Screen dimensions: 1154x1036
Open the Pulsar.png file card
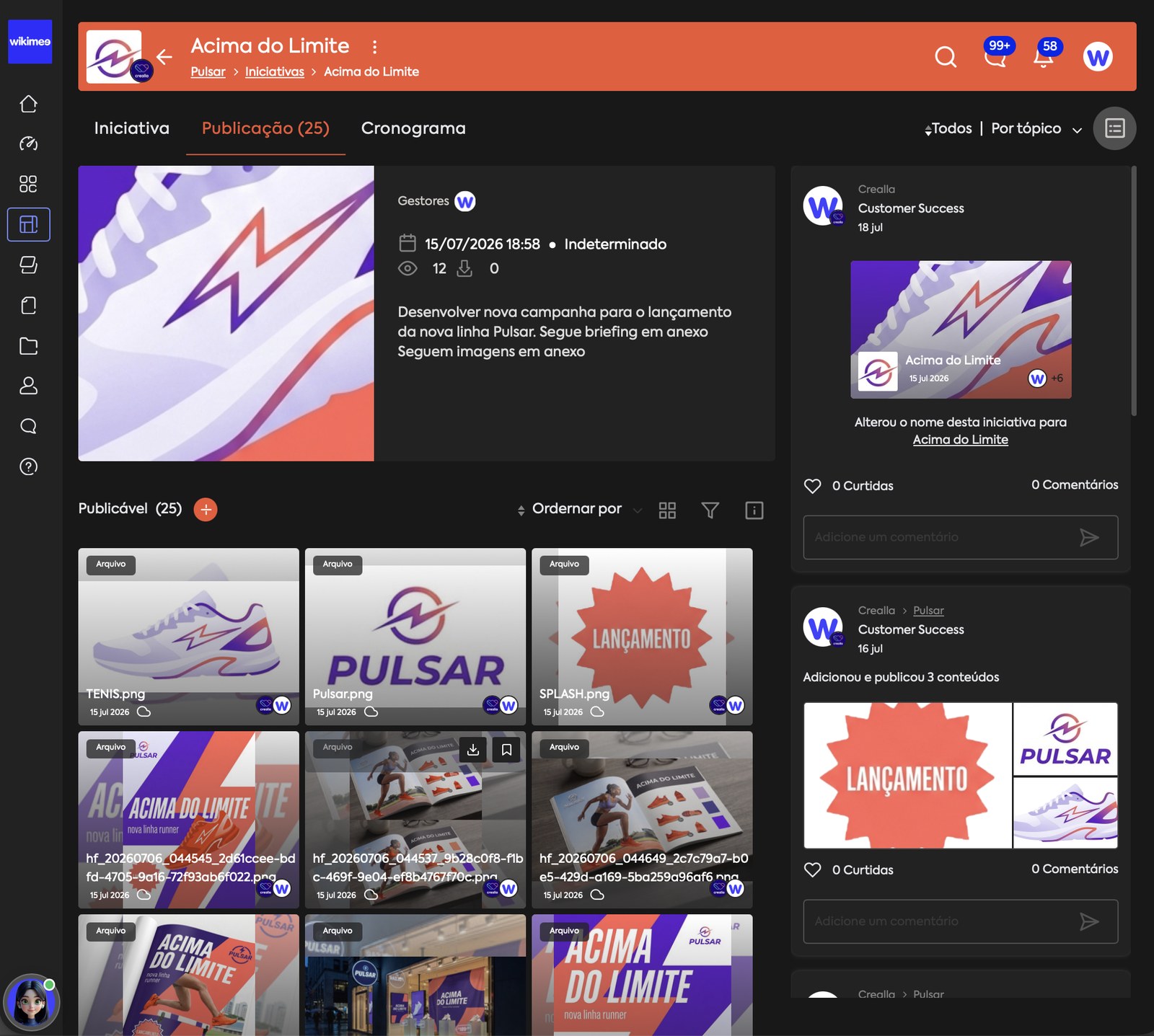click(x=415, y=637)
